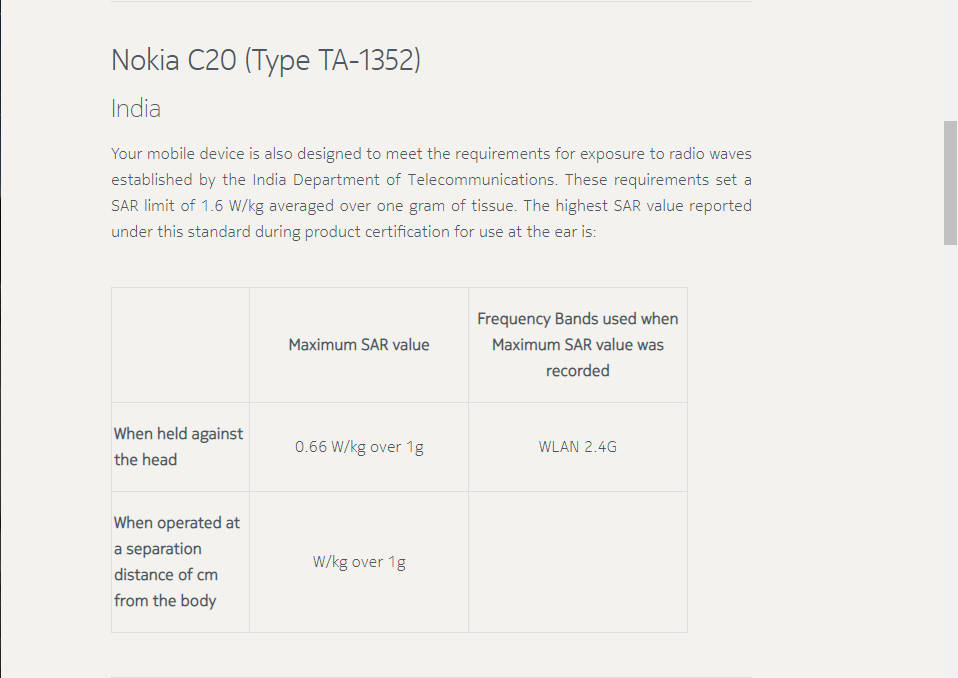Click the vertical scrollbar thumb
The image size is (958, 678).
[950, 183]
